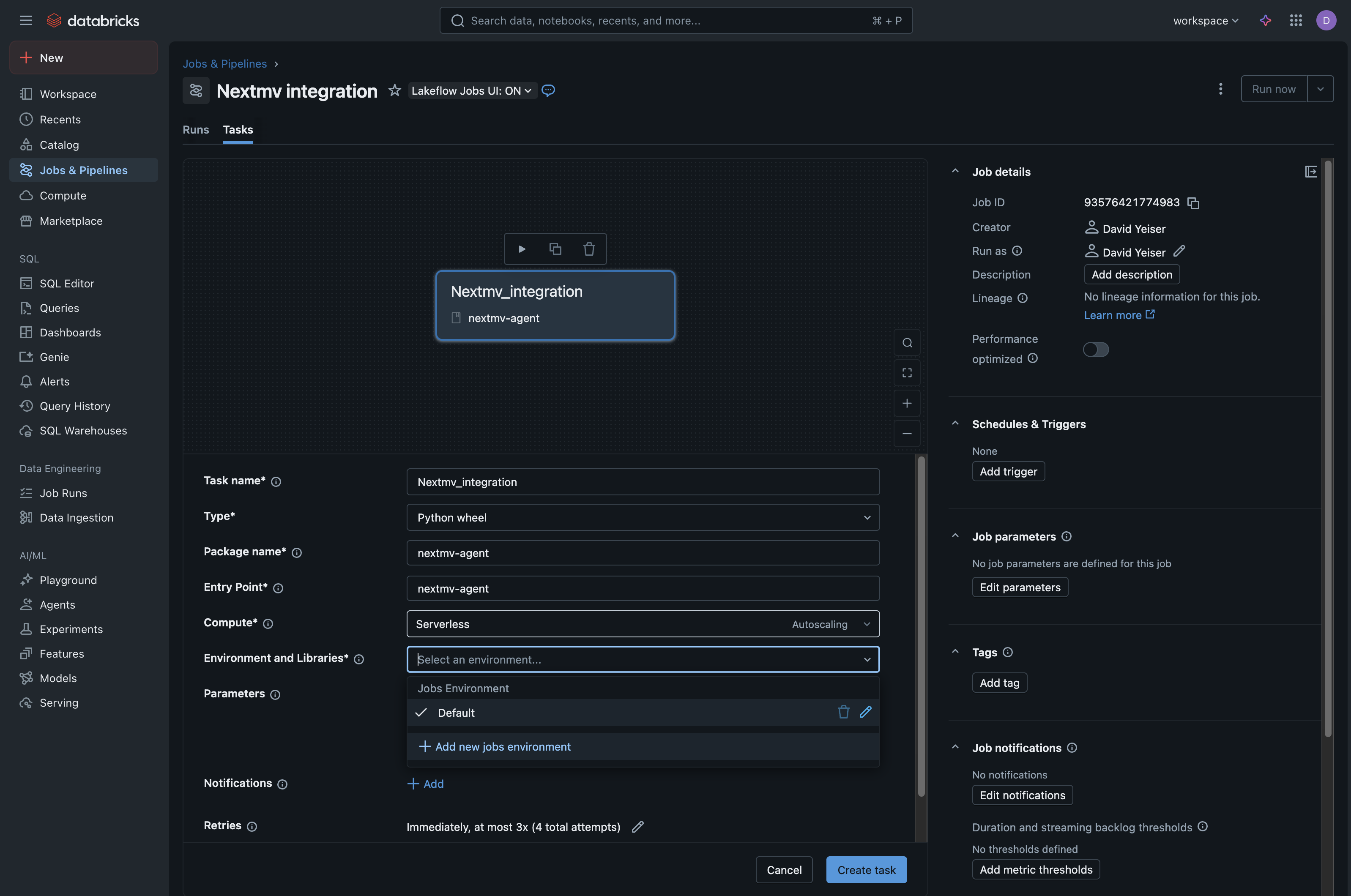The image size is (1351, 896).
Task: Edit the Run as user with pencil icon
Action: [1179, 251]
